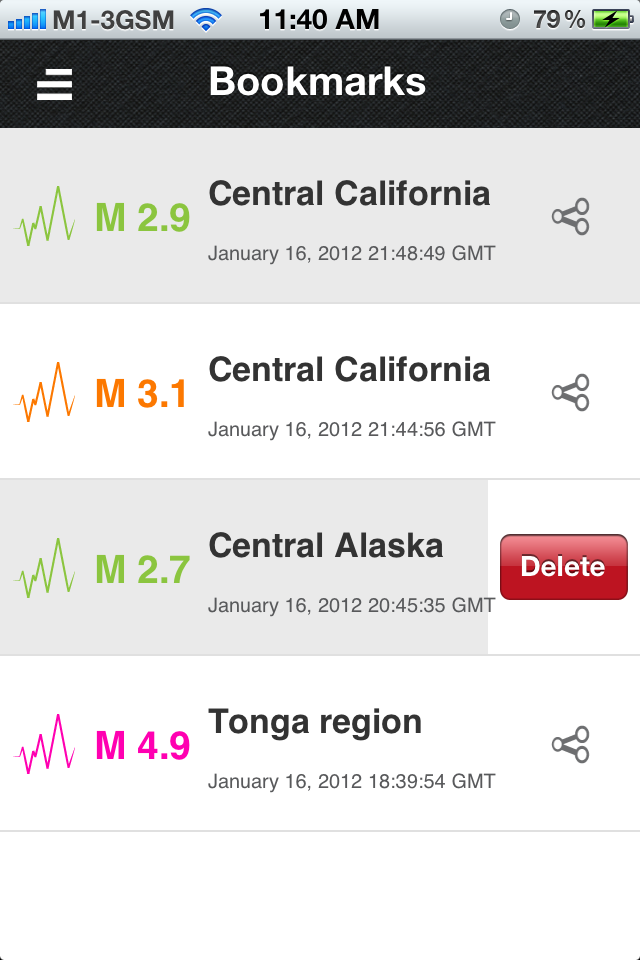The height and width of the screenshot is (960, 640).
Task: Tap the orange M 3.1 waveform icon
Action: pos(45,392)
